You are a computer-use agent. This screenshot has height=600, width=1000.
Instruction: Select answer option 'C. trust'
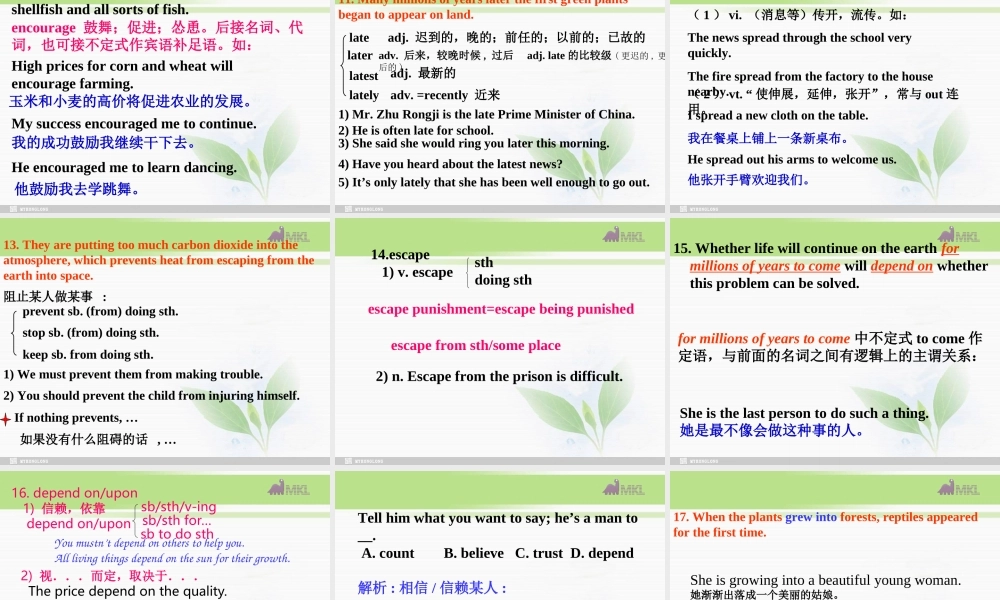click(539, 553)
